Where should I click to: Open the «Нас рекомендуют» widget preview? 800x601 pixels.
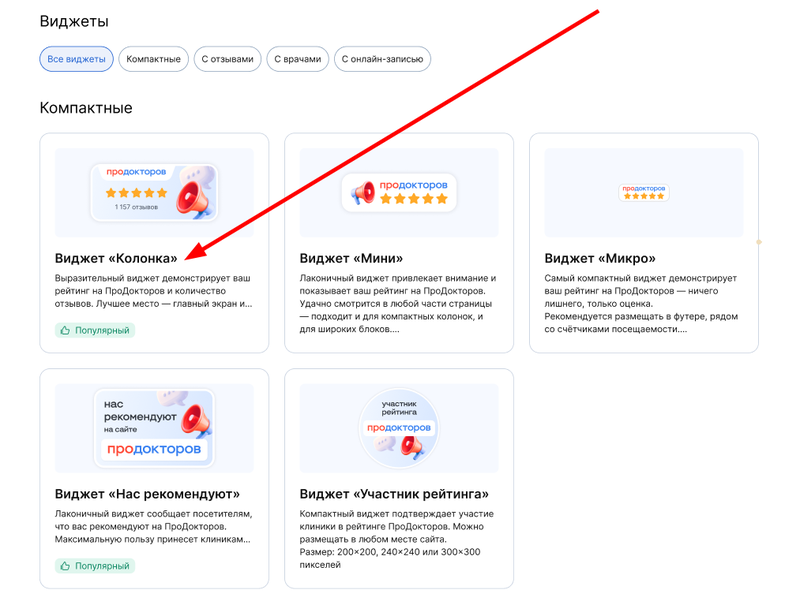[x=154, y=428]
